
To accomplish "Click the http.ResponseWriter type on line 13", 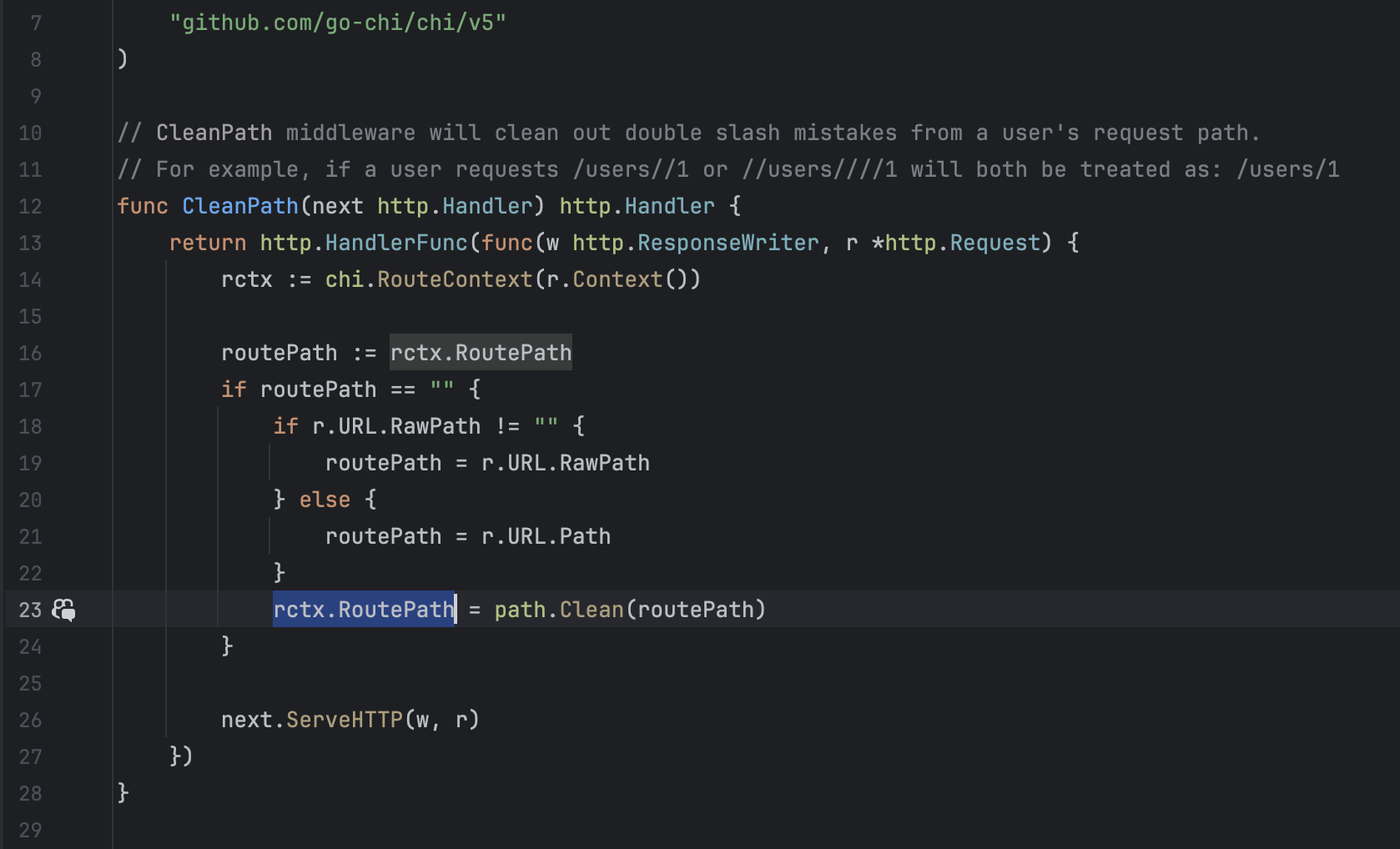I will [x=695, y=243].
